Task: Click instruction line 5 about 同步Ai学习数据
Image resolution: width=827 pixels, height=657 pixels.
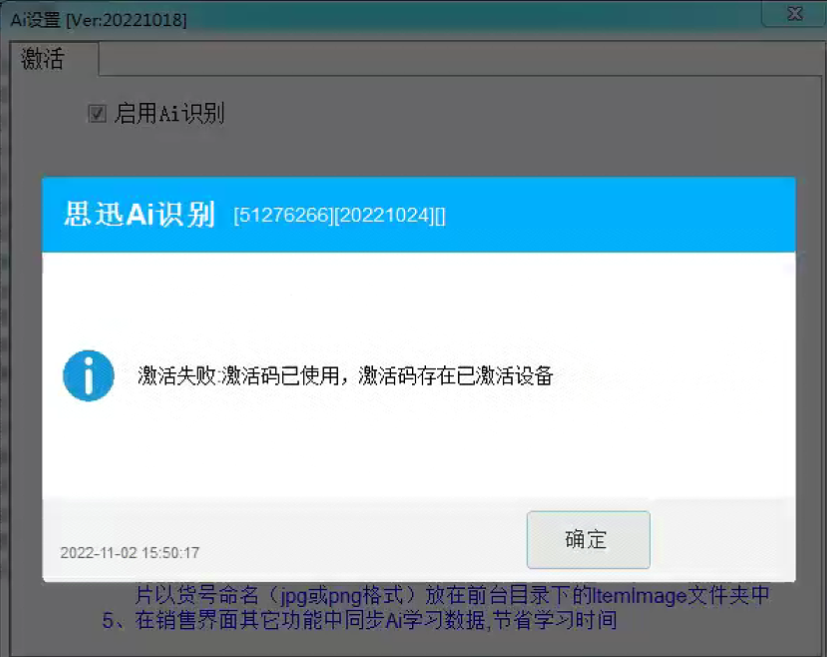Action: pyautogui.click(x=359, y=620)
